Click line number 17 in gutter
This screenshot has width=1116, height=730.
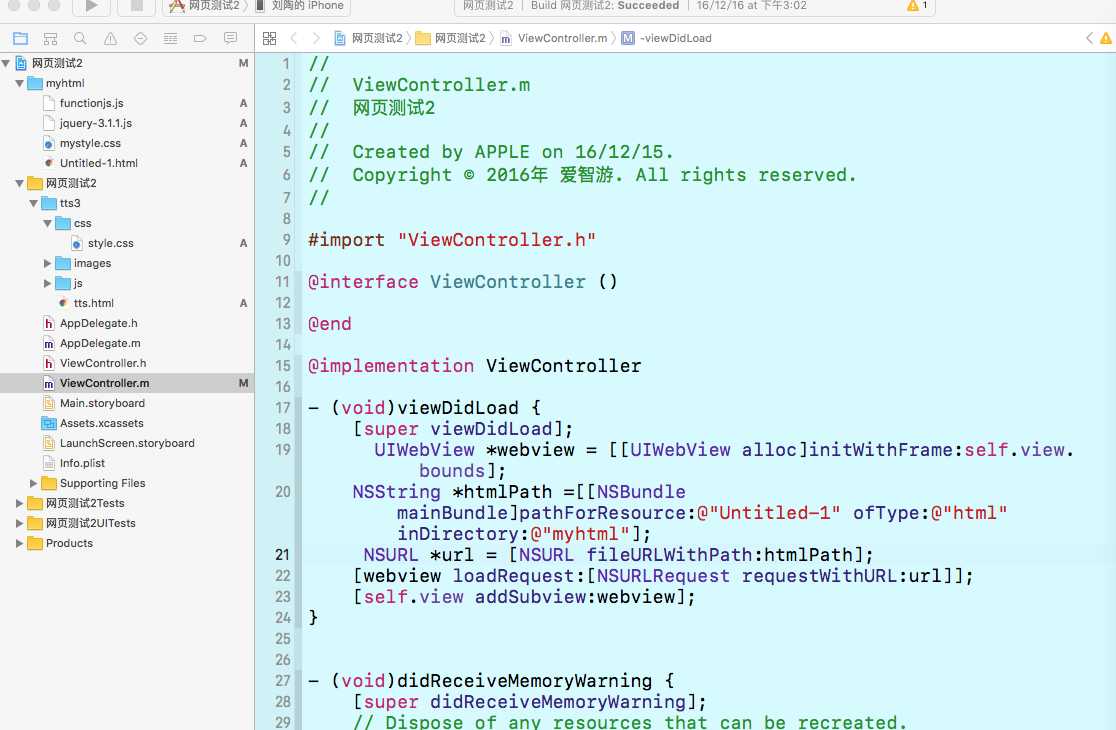tap(283, 408)
